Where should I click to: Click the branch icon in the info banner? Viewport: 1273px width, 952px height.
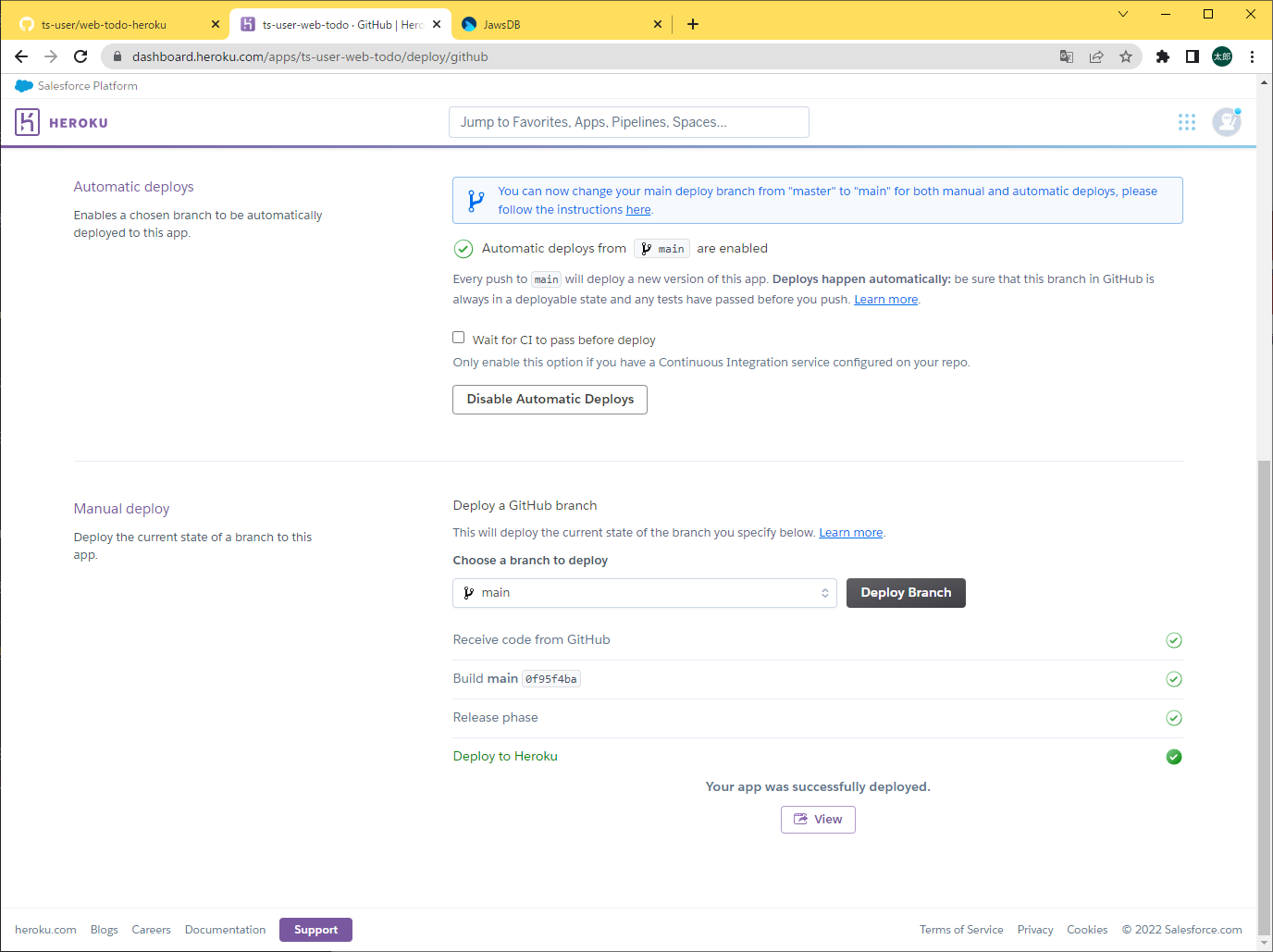[x=476, y=201]
